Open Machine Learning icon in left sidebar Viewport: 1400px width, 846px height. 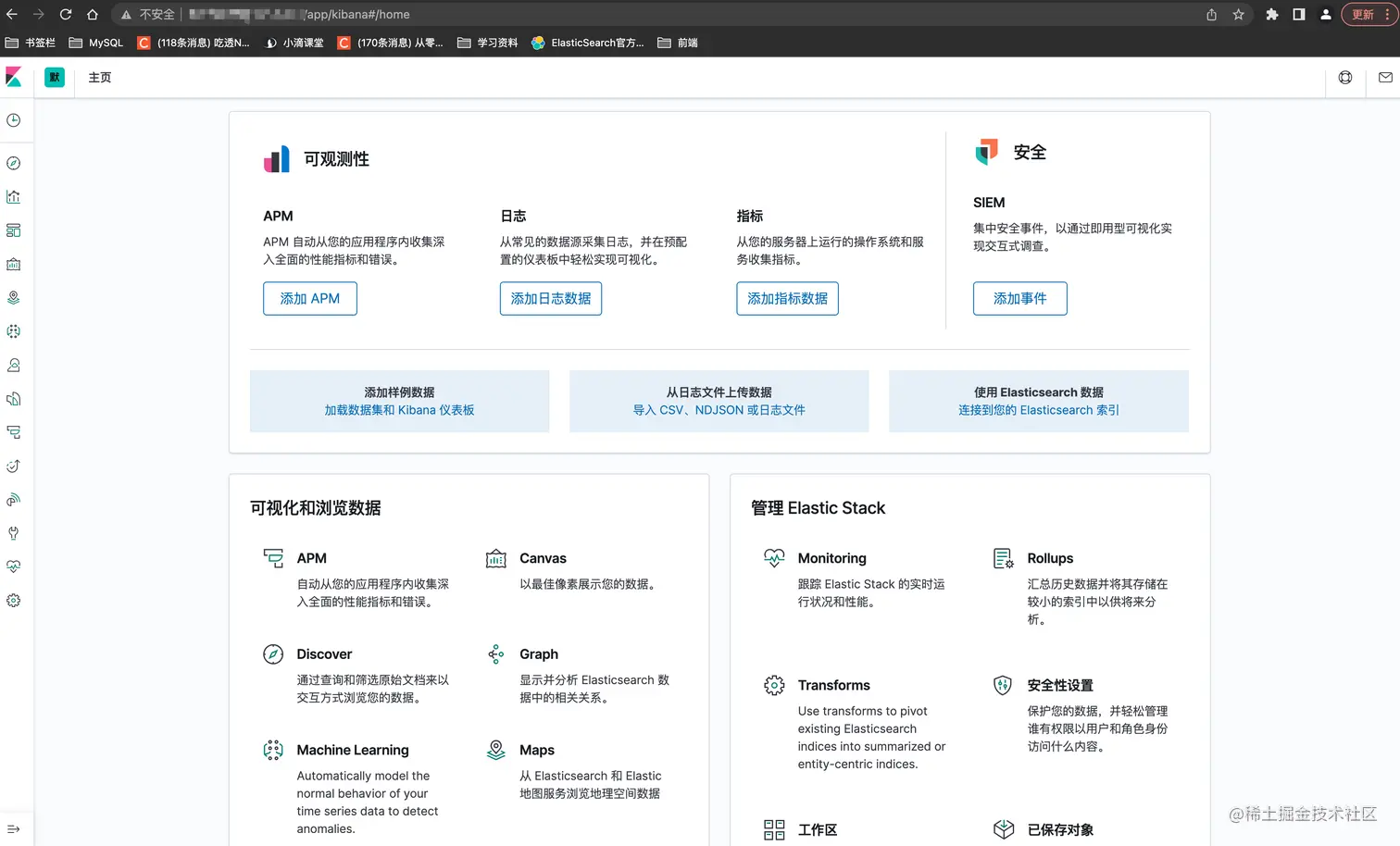coord(14,331)
